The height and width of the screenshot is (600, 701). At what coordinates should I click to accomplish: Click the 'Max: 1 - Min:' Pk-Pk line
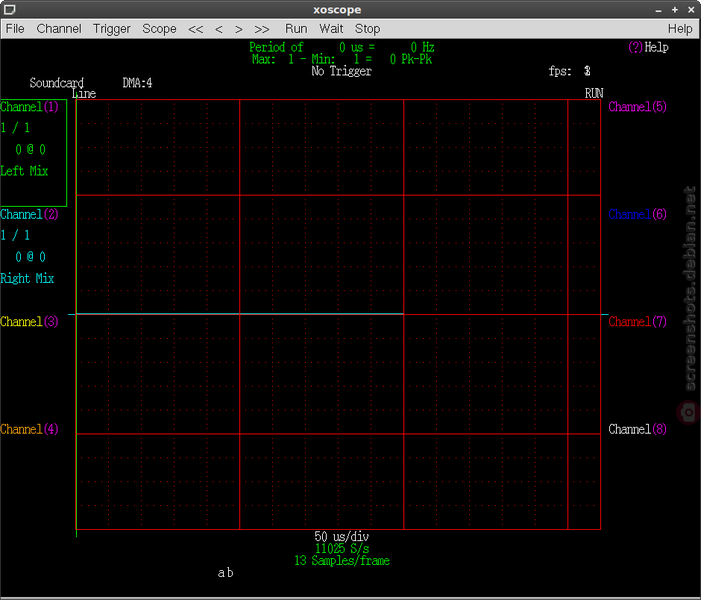pos(342,59)
